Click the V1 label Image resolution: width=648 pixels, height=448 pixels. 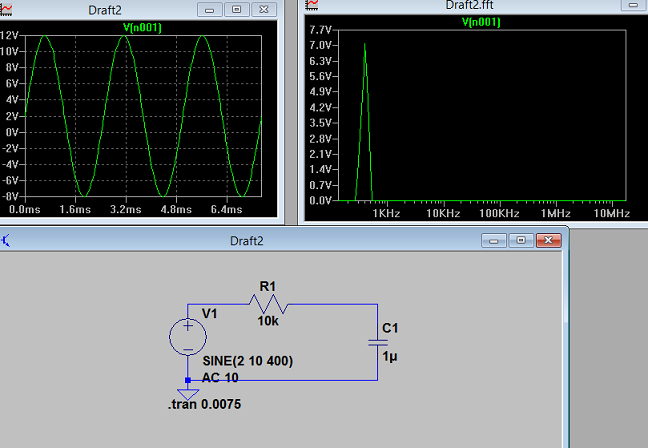[x=210, y=314]
